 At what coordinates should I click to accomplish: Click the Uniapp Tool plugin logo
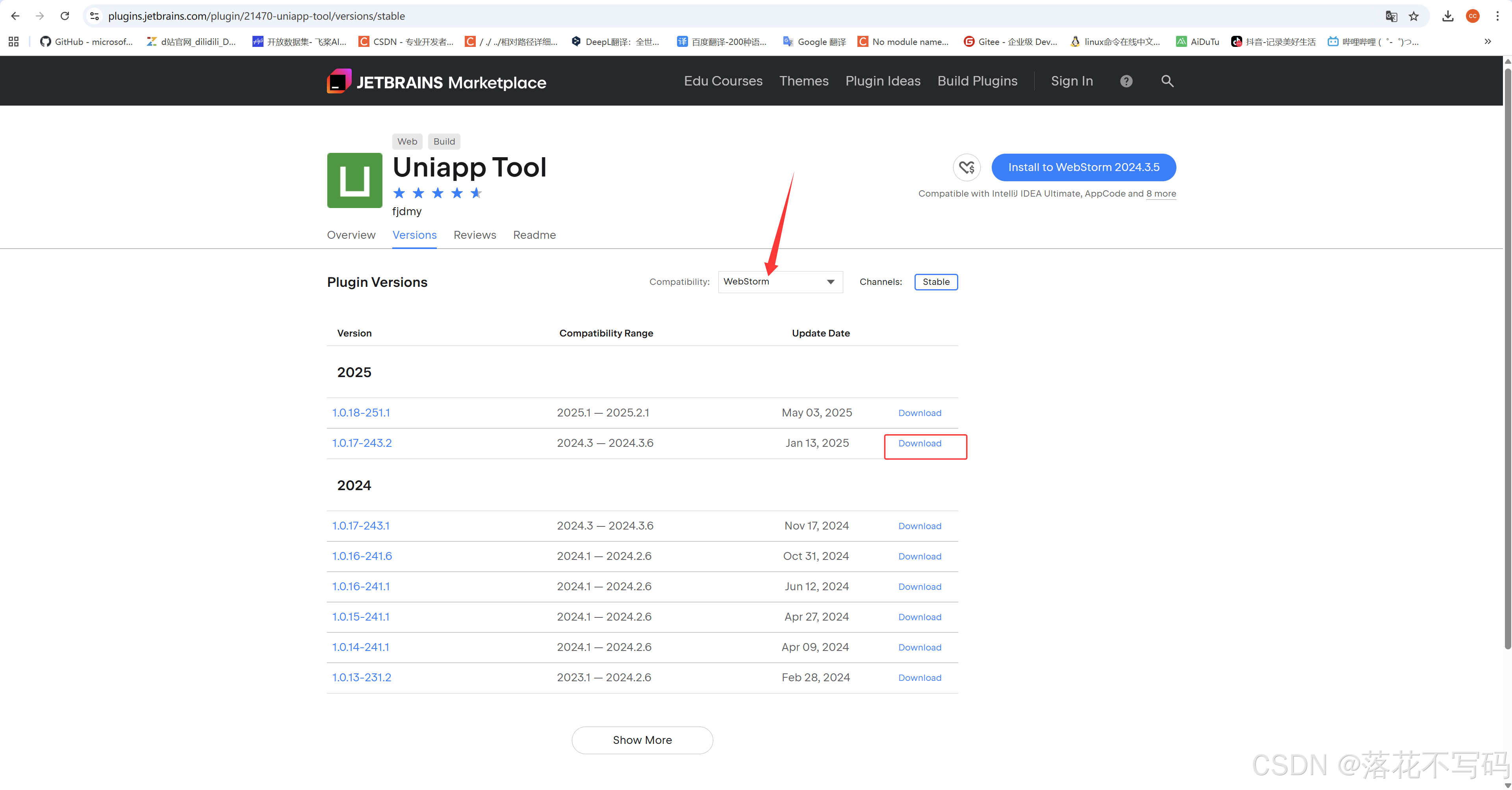click(x=354, y=180)
